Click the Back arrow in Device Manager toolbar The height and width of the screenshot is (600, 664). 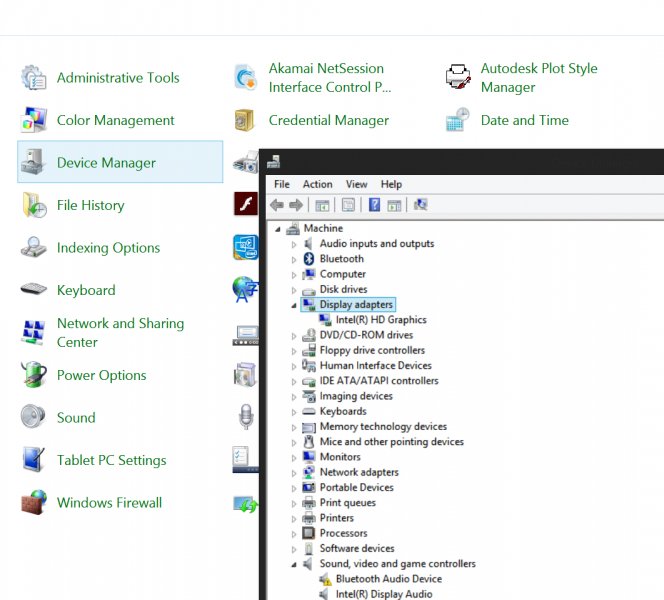(277, 205)
